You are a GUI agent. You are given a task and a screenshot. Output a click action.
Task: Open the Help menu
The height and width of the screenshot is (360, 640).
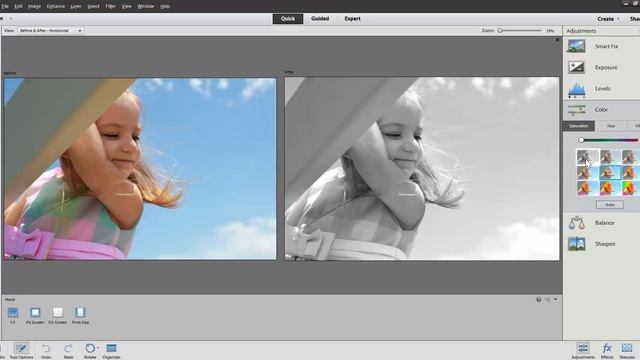165,7
